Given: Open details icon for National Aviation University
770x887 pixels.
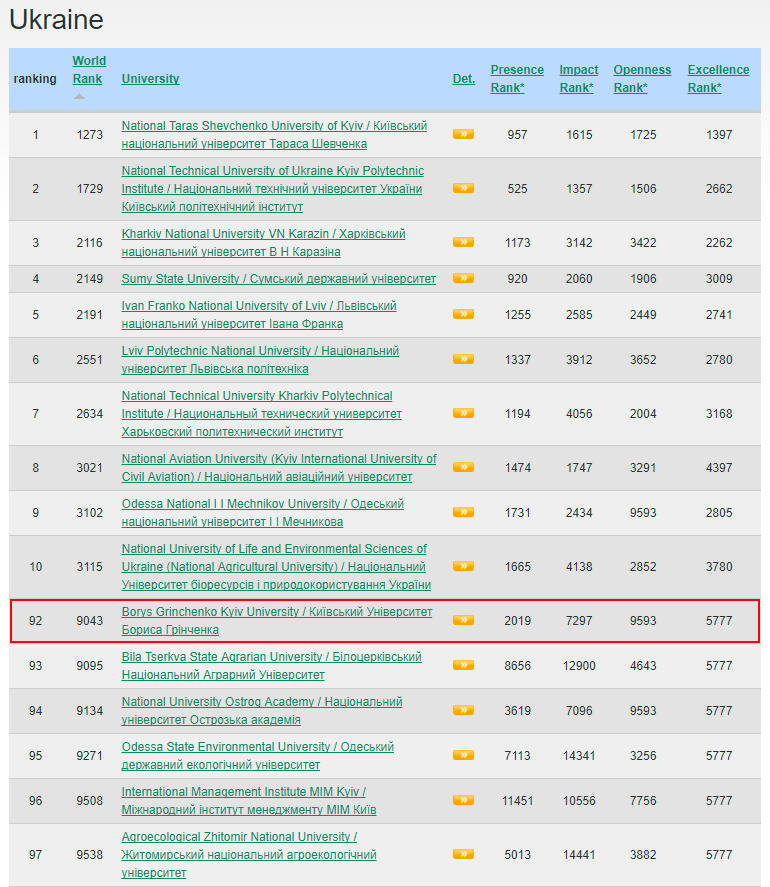Looking at the screenshot, I should pos(463,467).
